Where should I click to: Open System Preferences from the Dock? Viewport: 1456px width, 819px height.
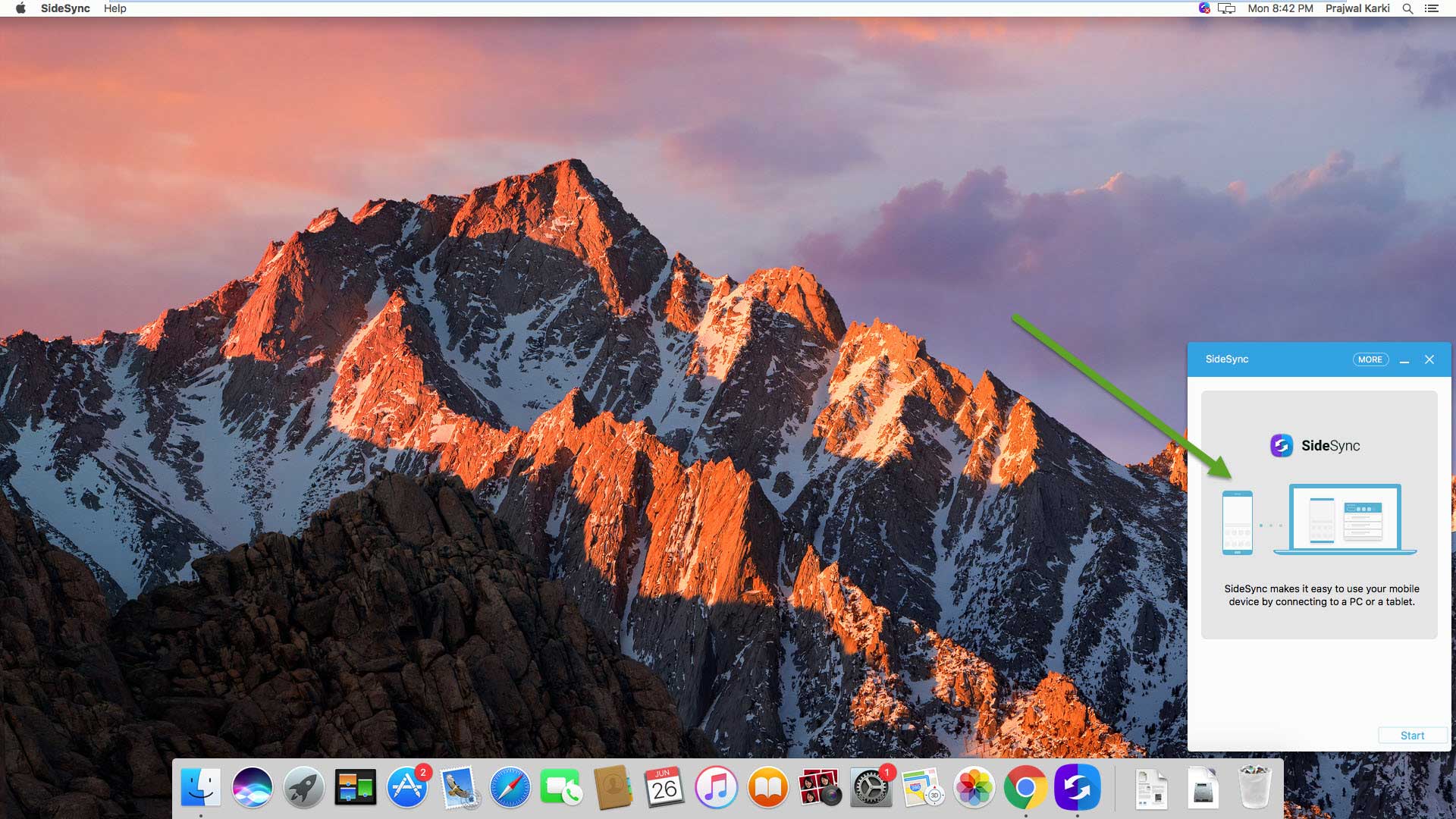871,787
